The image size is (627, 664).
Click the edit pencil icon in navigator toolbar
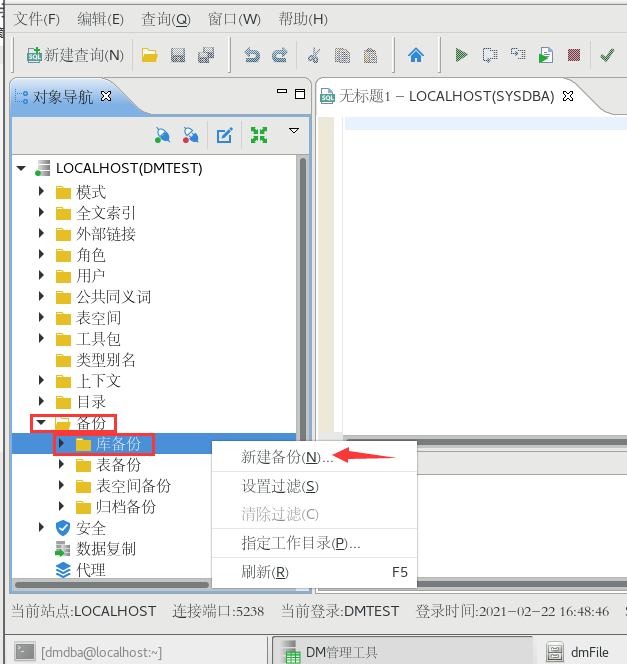224,135
